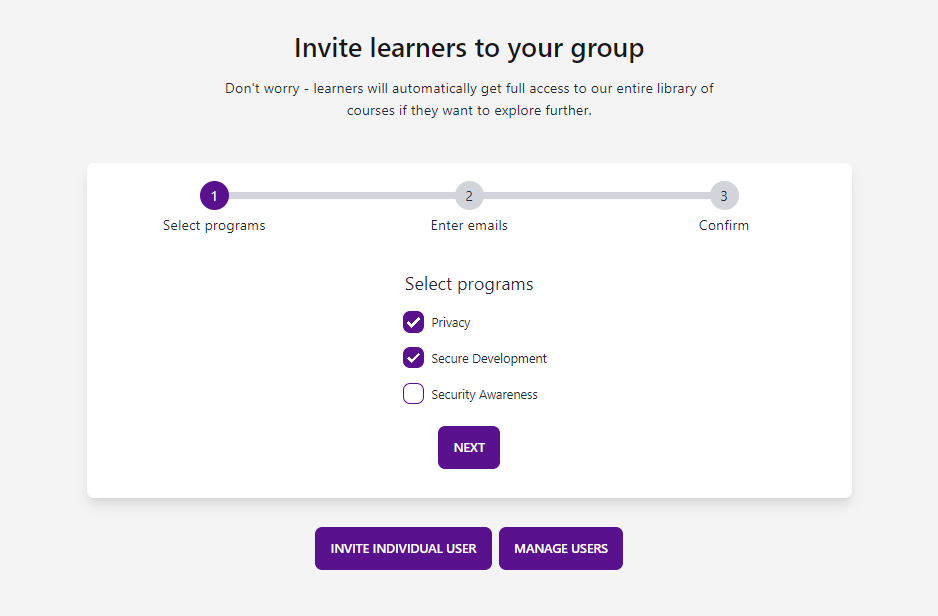Click progress bar between steps 2 and 3
The height and width of the screenshot is (616, 938).
point(596,196)
